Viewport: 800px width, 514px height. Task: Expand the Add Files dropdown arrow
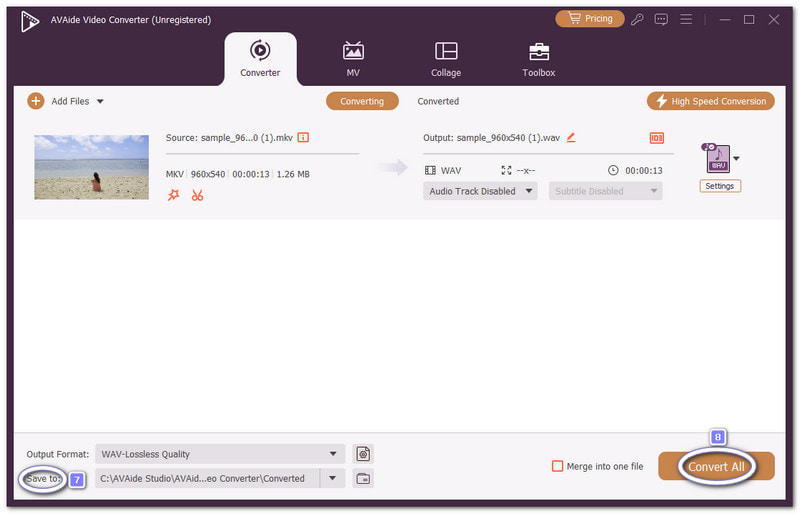point(100,102)
